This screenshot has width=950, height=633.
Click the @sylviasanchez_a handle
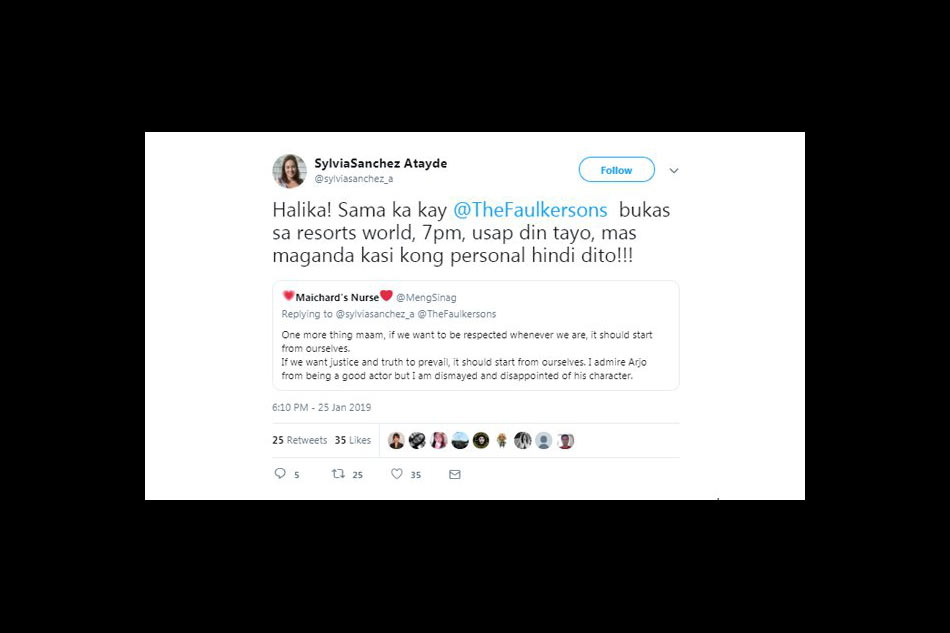coord(353,179)
